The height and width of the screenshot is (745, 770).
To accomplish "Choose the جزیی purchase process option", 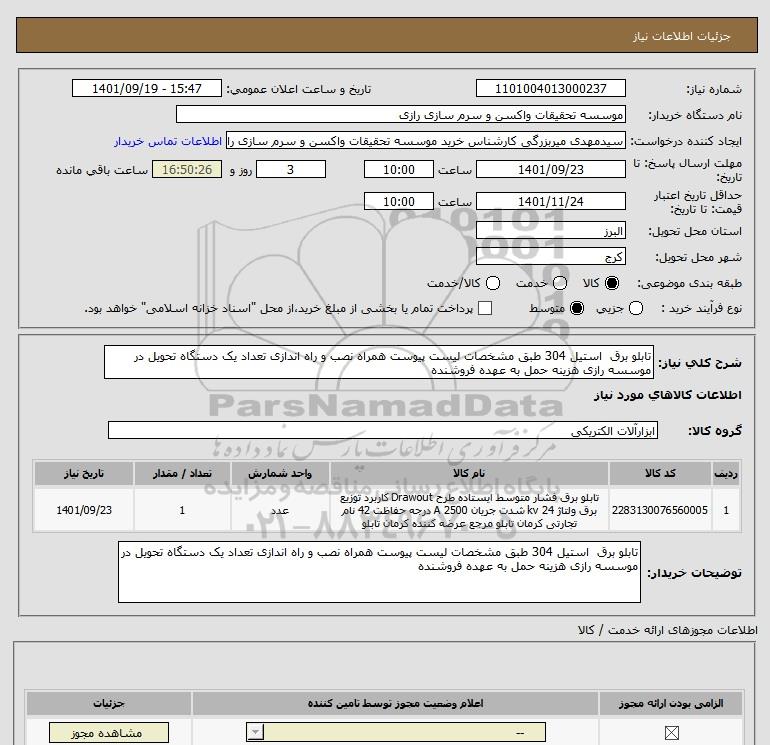I will tap(636, 308).
